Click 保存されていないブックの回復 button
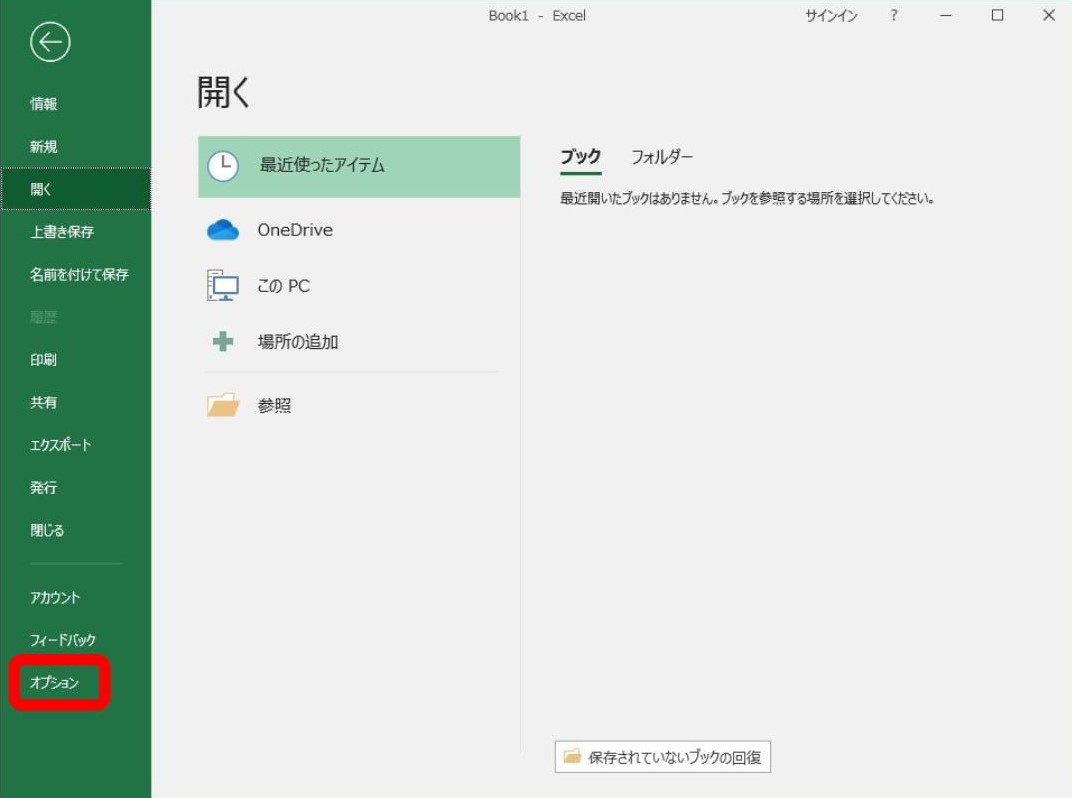Image resolution: width=1072 pixels, height=798 pixels. (662, 757)
